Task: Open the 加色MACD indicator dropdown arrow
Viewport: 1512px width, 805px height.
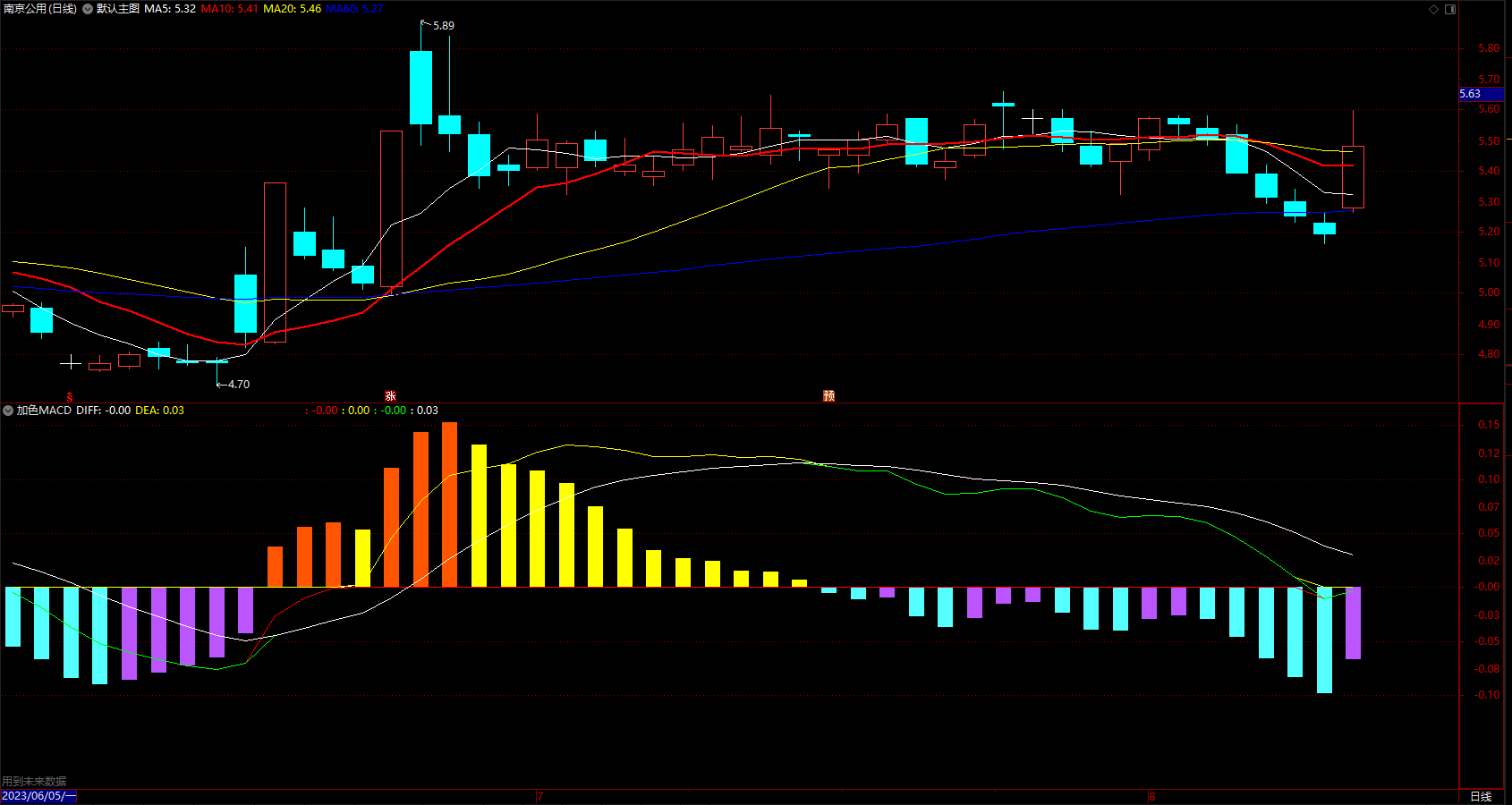Action: 8,411
